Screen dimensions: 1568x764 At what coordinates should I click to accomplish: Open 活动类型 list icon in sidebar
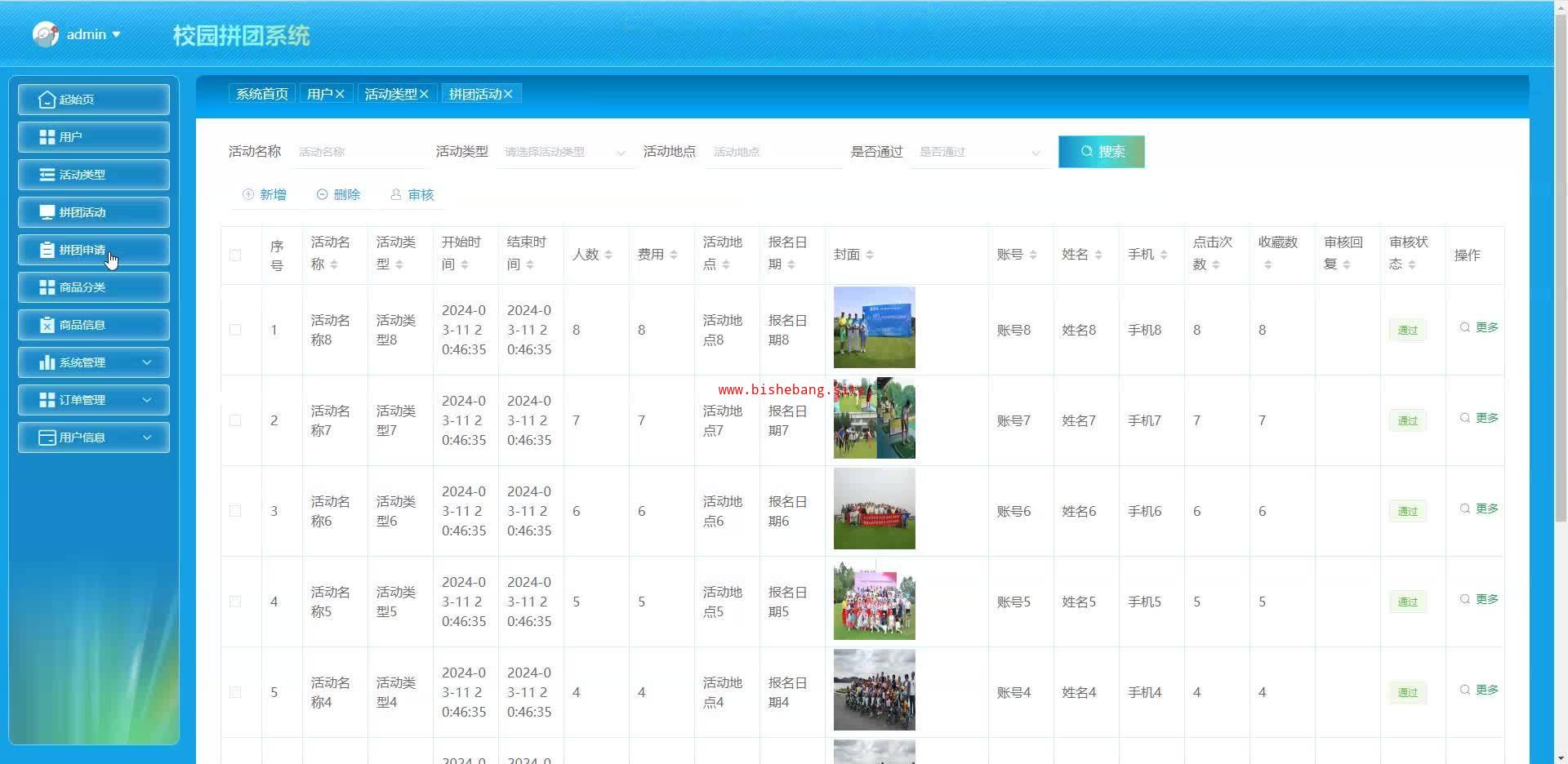(x=47, y=175)
